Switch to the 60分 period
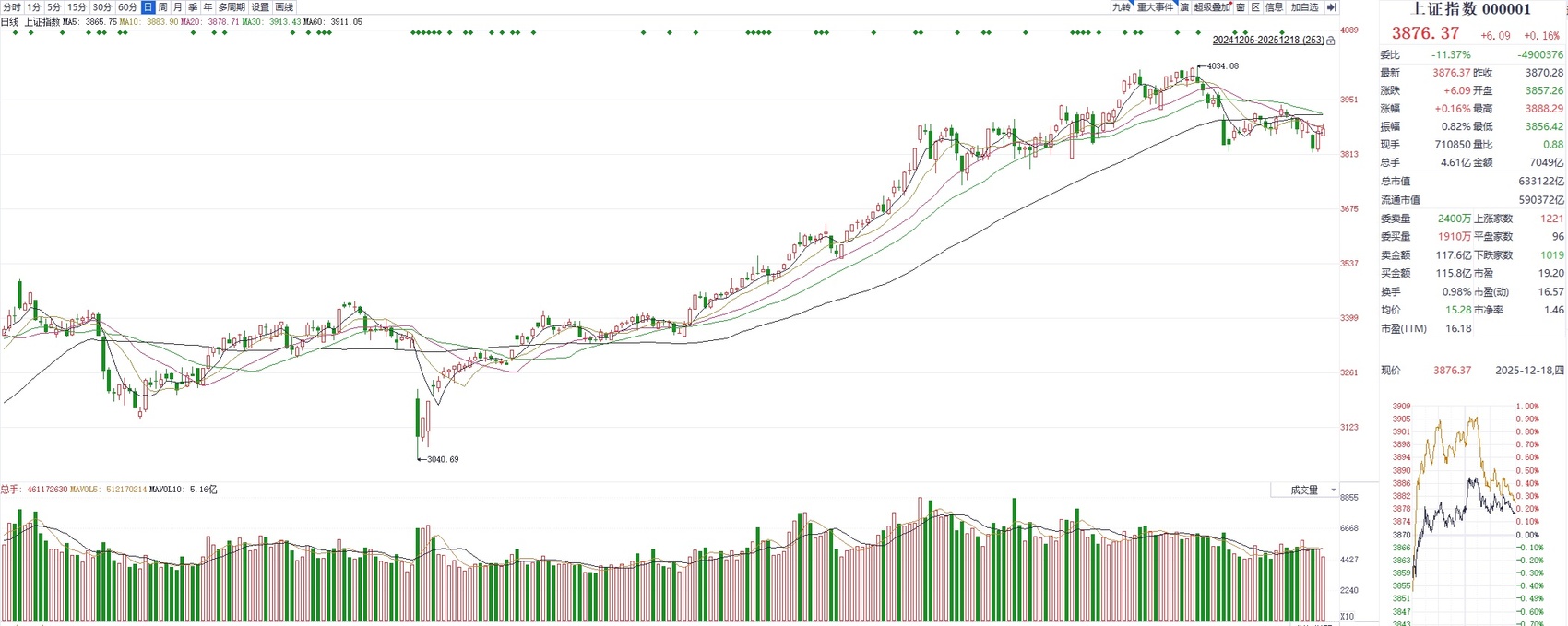 [127, 7]
